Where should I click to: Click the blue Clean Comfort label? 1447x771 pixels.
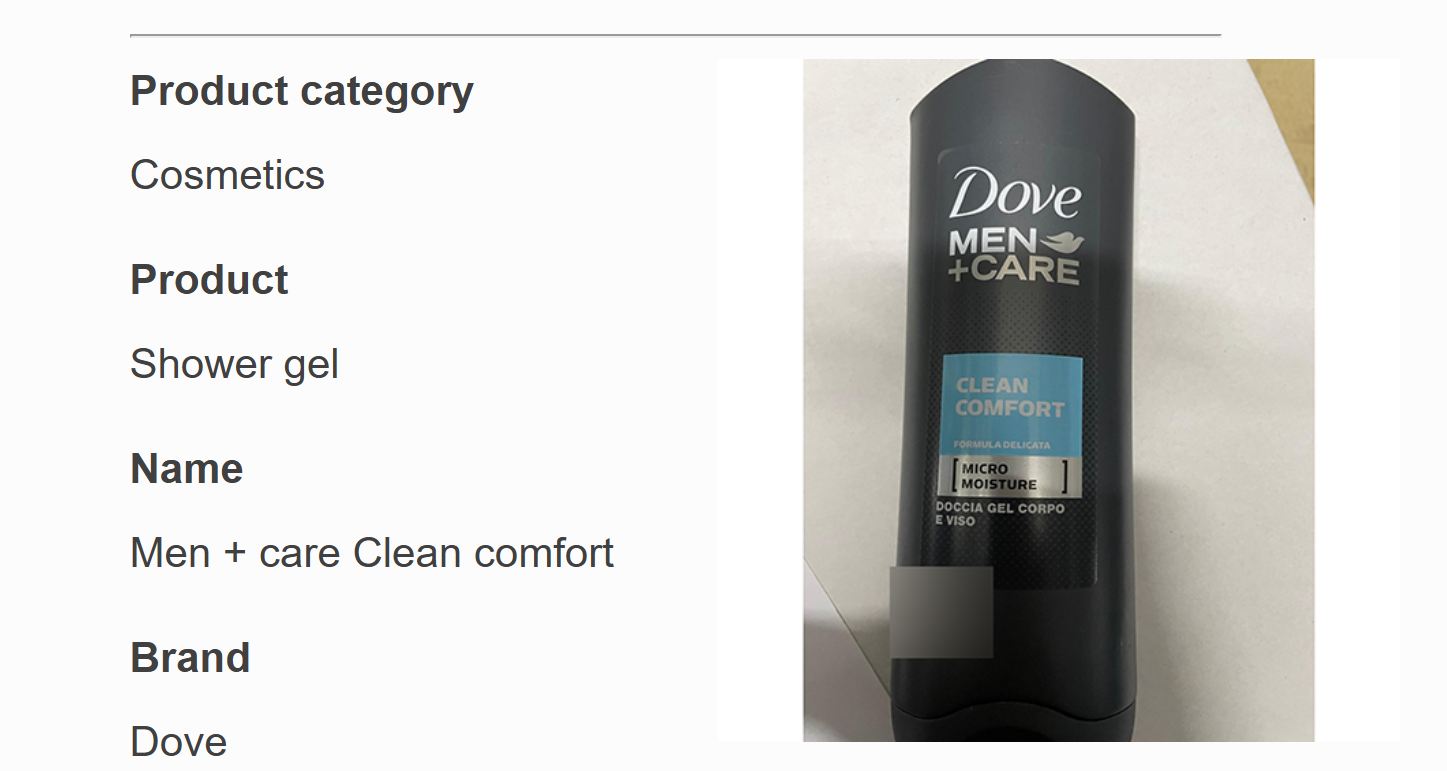[x=1013, y=406]
